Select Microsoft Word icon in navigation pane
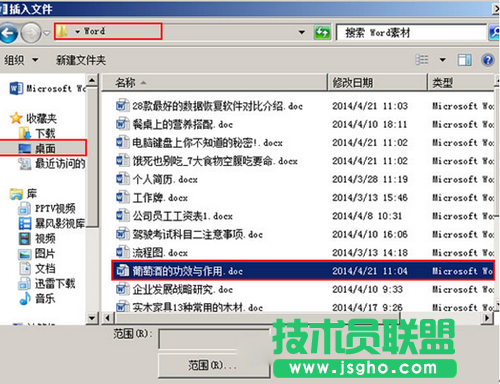Image resolution: width=500 pixels, height=384 pixels. click(x=16, y=88)
